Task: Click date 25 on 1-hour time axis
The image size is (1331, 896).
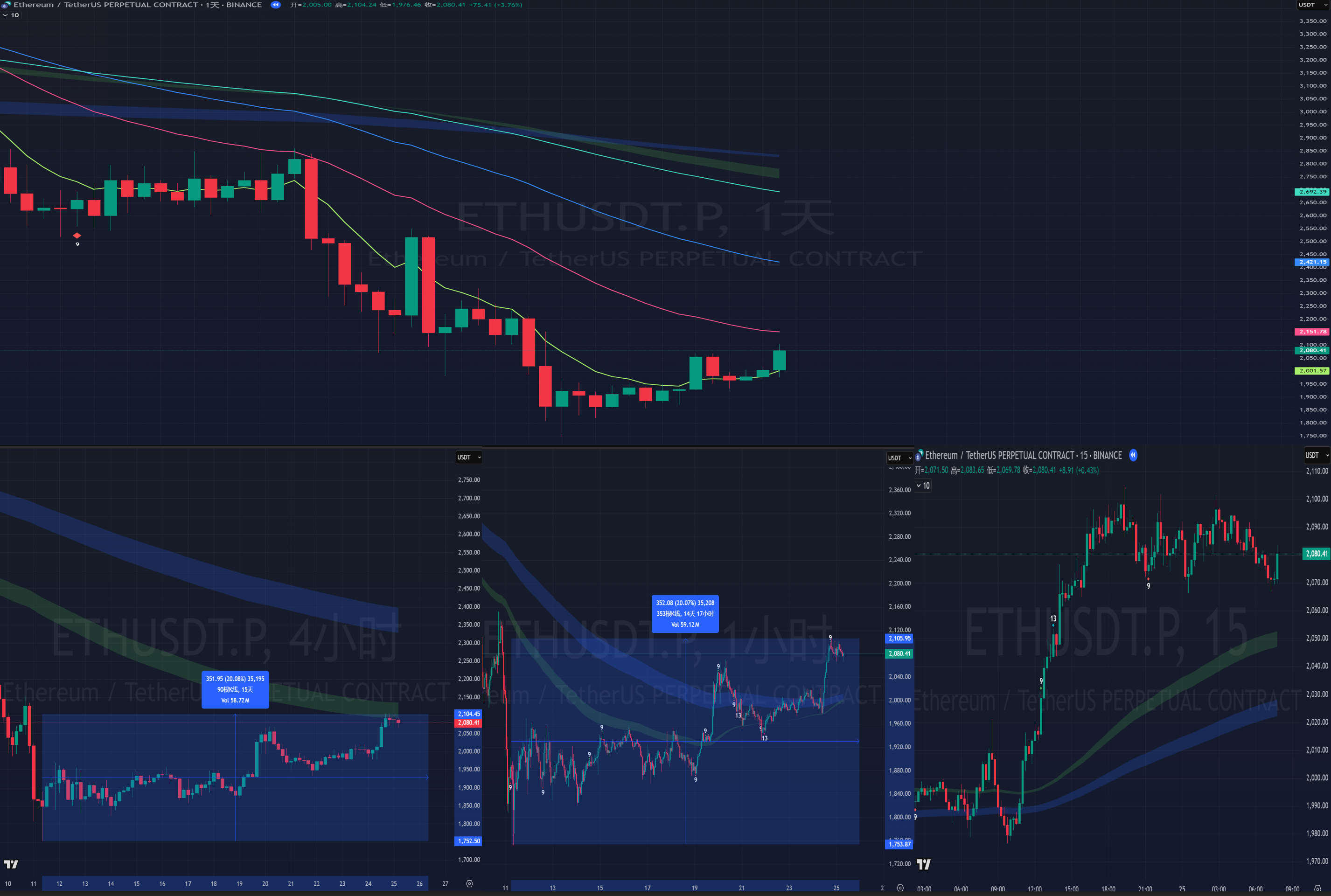Action: (x=836, y=888)
